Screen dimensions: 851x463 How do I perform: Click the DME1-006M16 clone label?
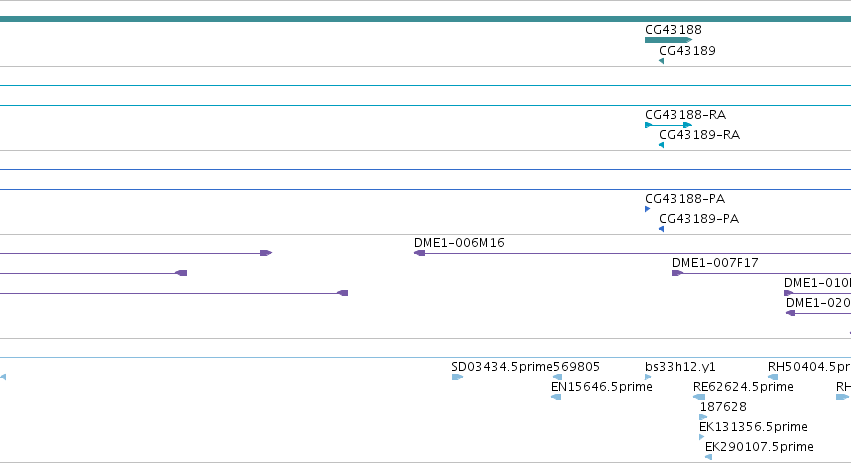[x=459, y=243]
